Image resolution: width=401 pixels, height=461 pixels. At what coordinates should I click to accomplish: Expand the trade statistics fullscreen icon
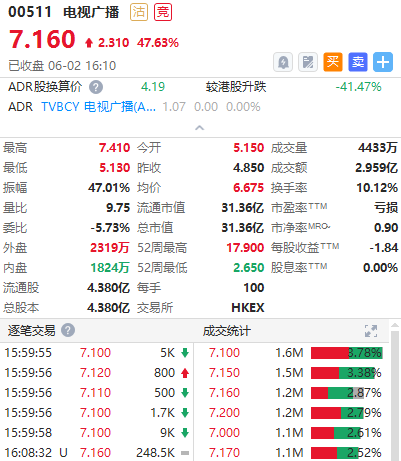coord(371,331)
